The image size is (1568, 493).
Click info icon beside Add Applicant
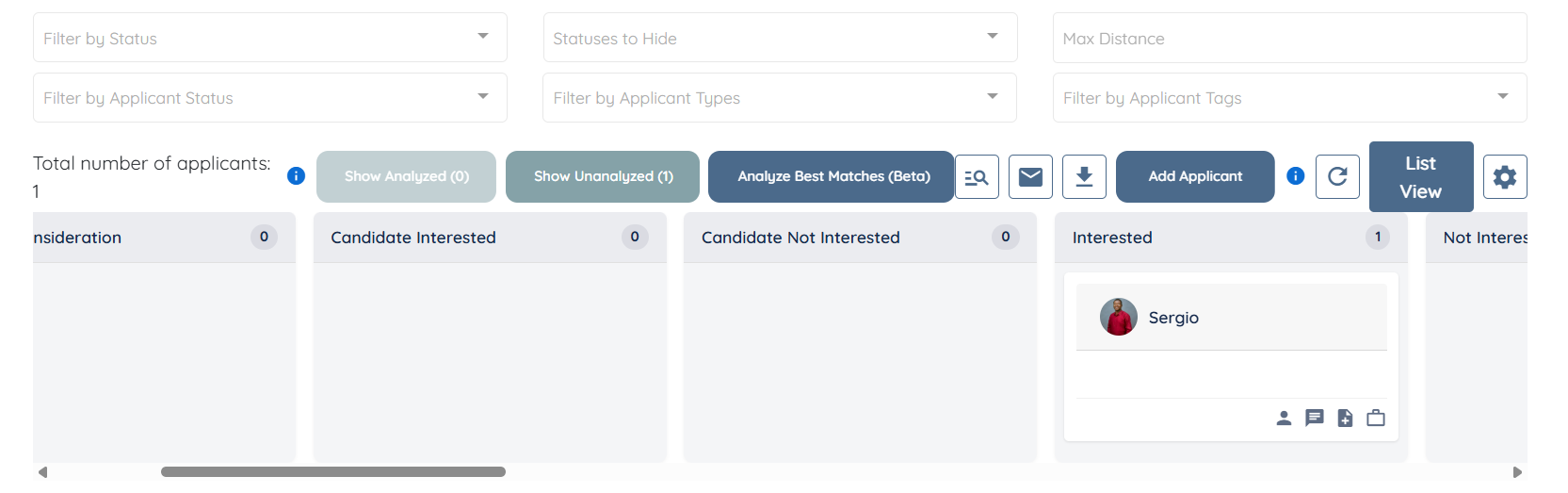(1296, 176)
